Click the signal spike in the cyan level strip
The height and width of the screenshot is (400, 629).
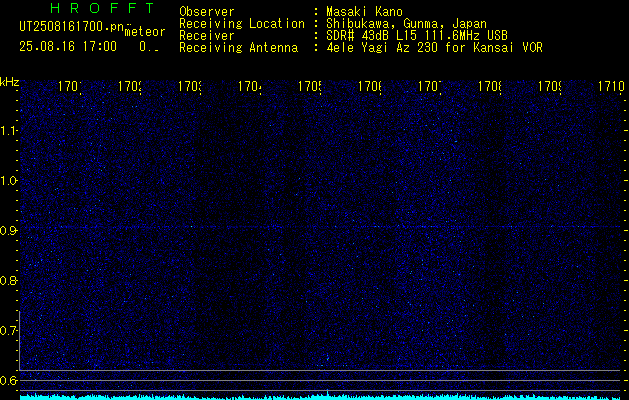[x=328, y=392]
